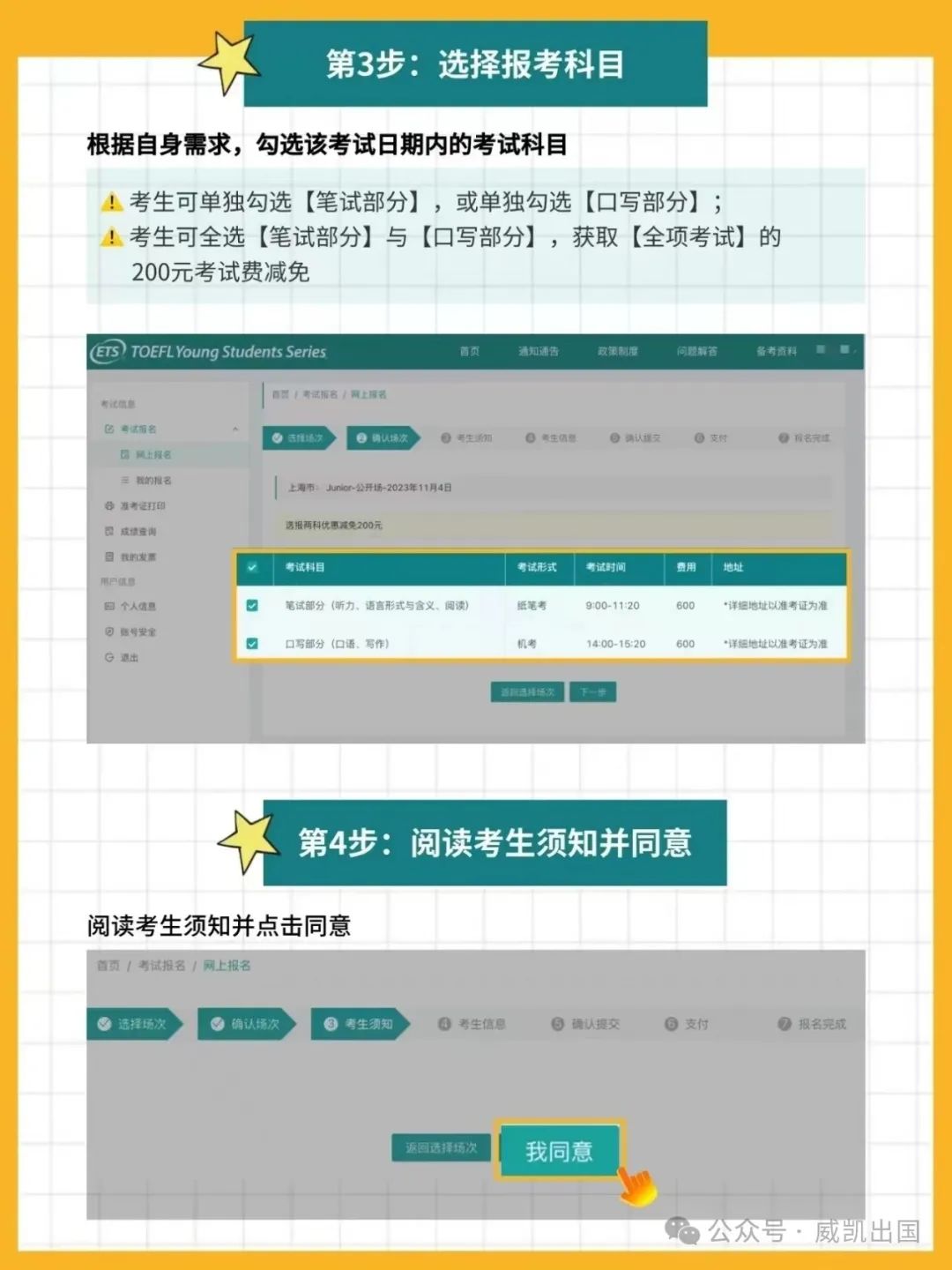The width and height of the screenshot is (952, 1270).
Task: Open the 政策制度 top navigation item
Action: (x=617, y=351)
